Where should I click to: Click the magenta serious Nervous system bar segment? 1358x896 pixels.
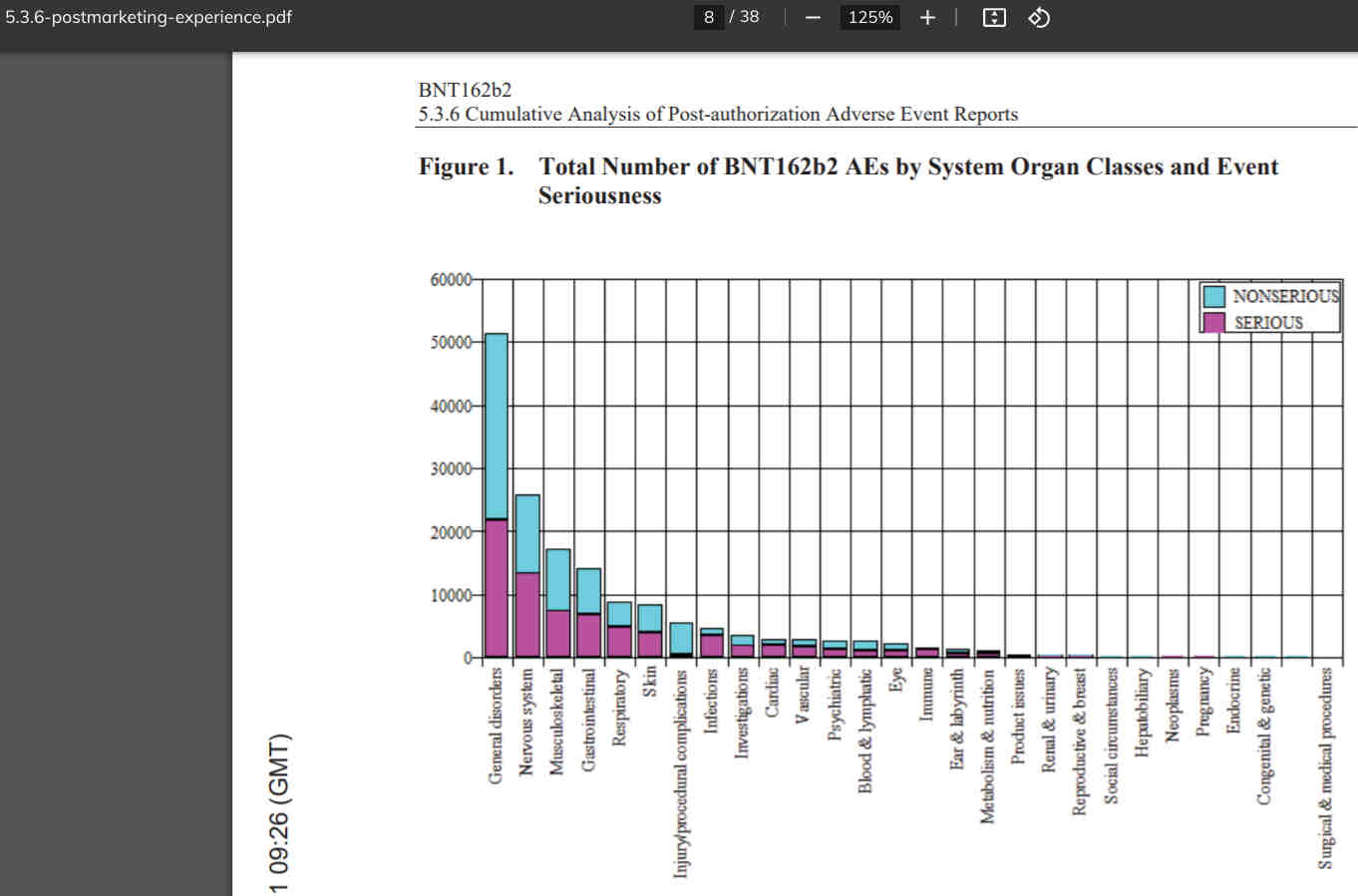click(527, 615)
